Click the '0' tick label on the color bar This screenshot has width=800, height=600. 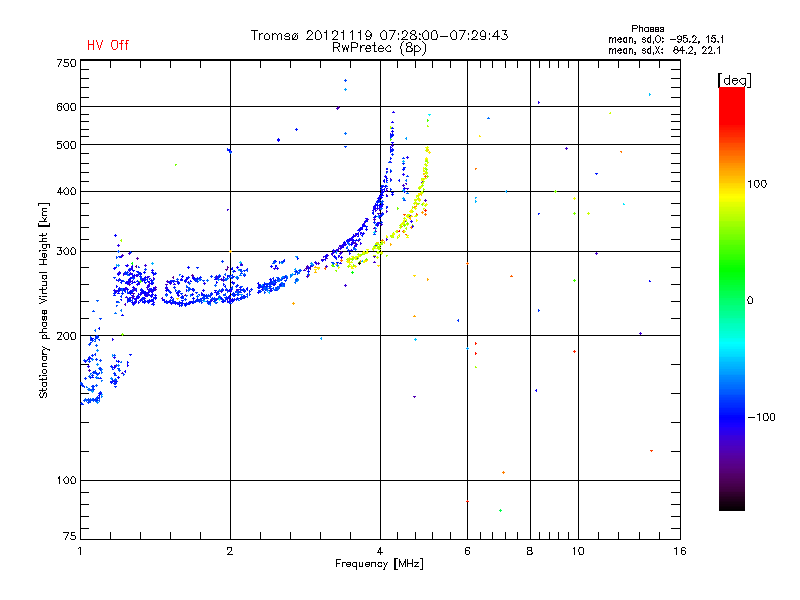[x=750, y=301]
